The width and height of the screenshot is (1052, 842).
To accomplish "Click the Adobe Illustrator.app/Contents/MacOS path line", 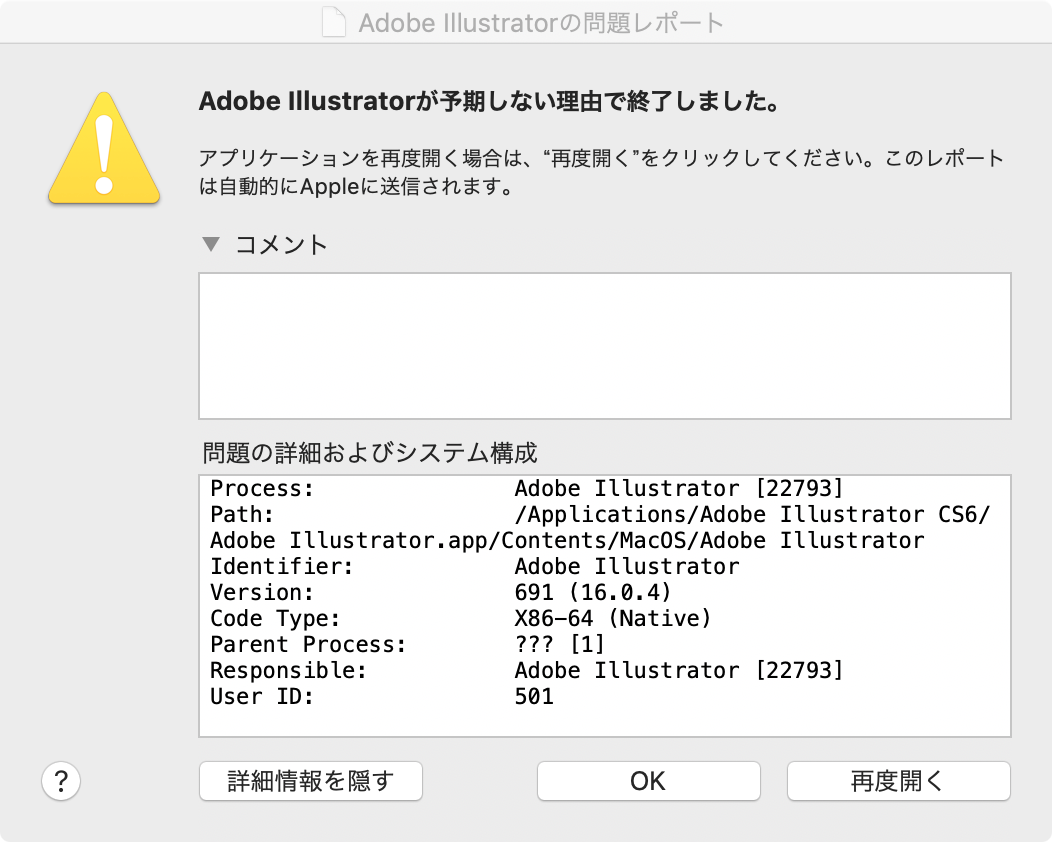I will point(568,541).
